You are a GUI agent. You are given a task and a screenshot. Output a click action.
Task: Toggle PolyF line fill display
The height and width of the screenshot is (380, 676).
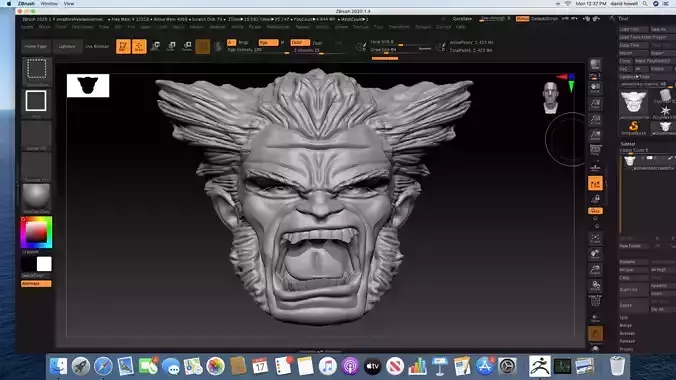595,301
